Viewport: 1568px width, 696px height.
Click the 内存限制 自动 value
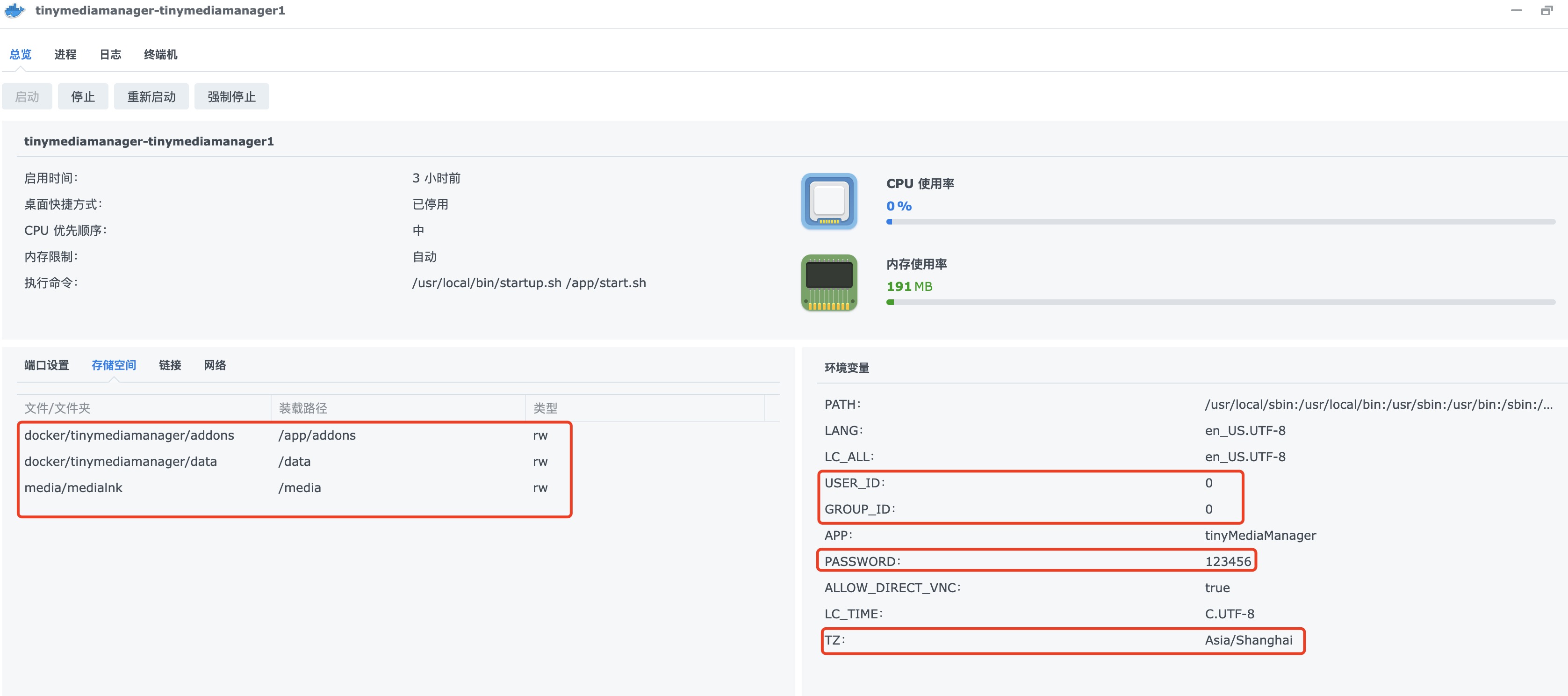424,256
